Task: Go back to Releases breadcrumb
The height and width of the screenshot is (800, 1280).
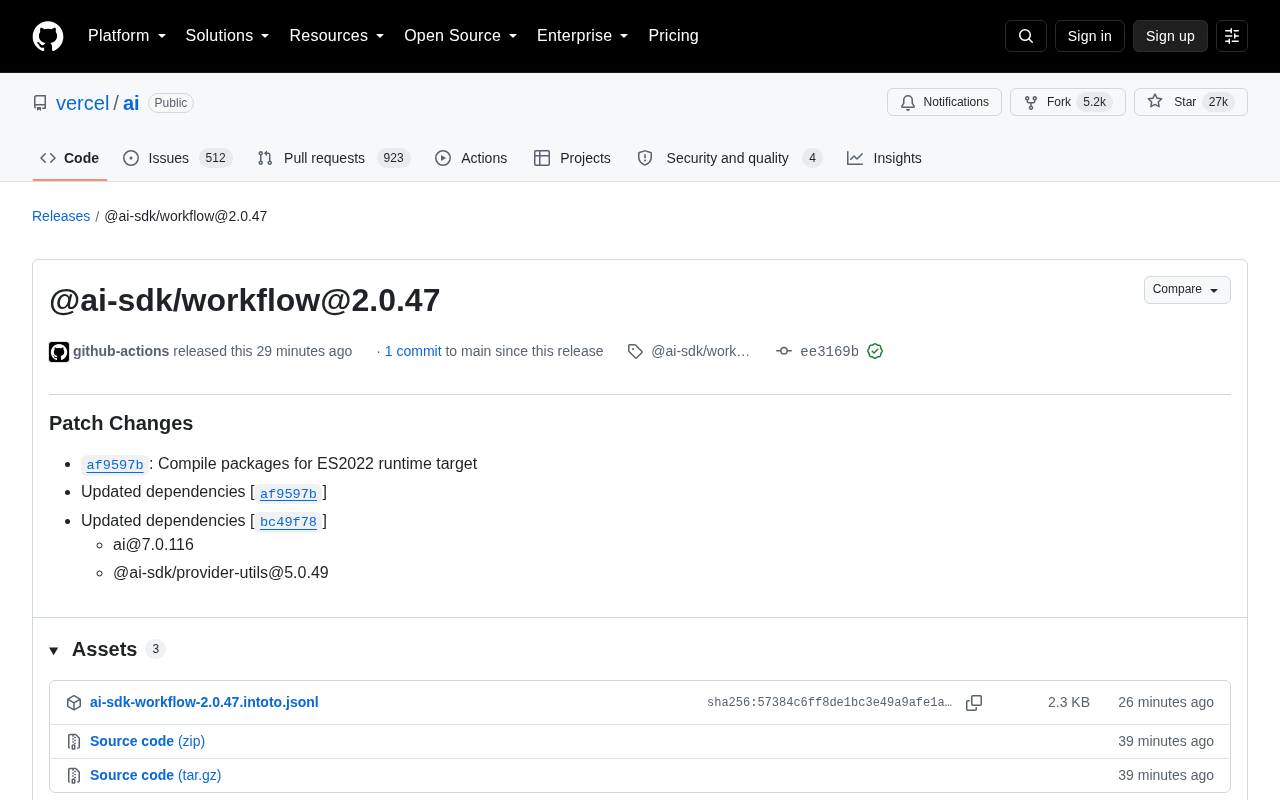Action: 61,216
